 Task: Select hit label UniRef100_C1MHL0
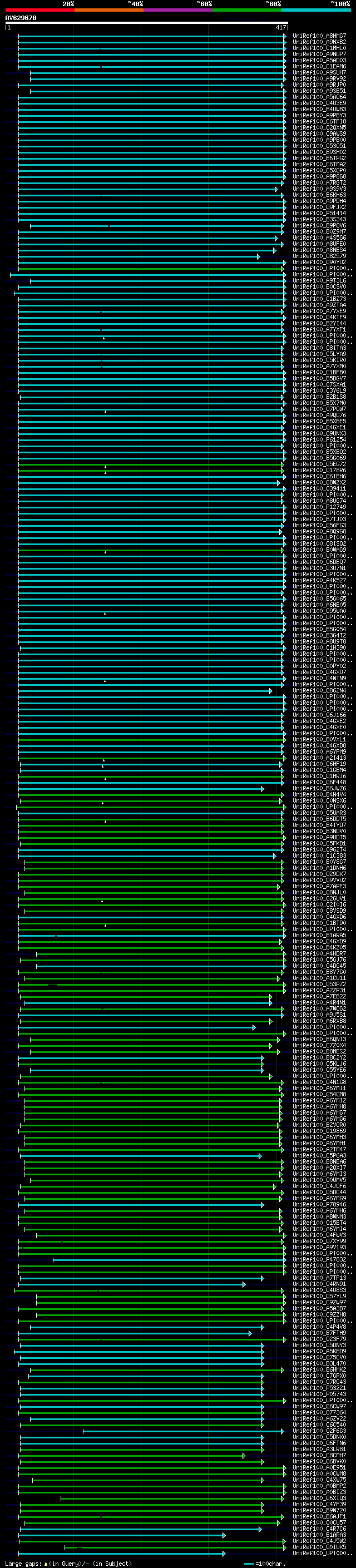point(319,48)
